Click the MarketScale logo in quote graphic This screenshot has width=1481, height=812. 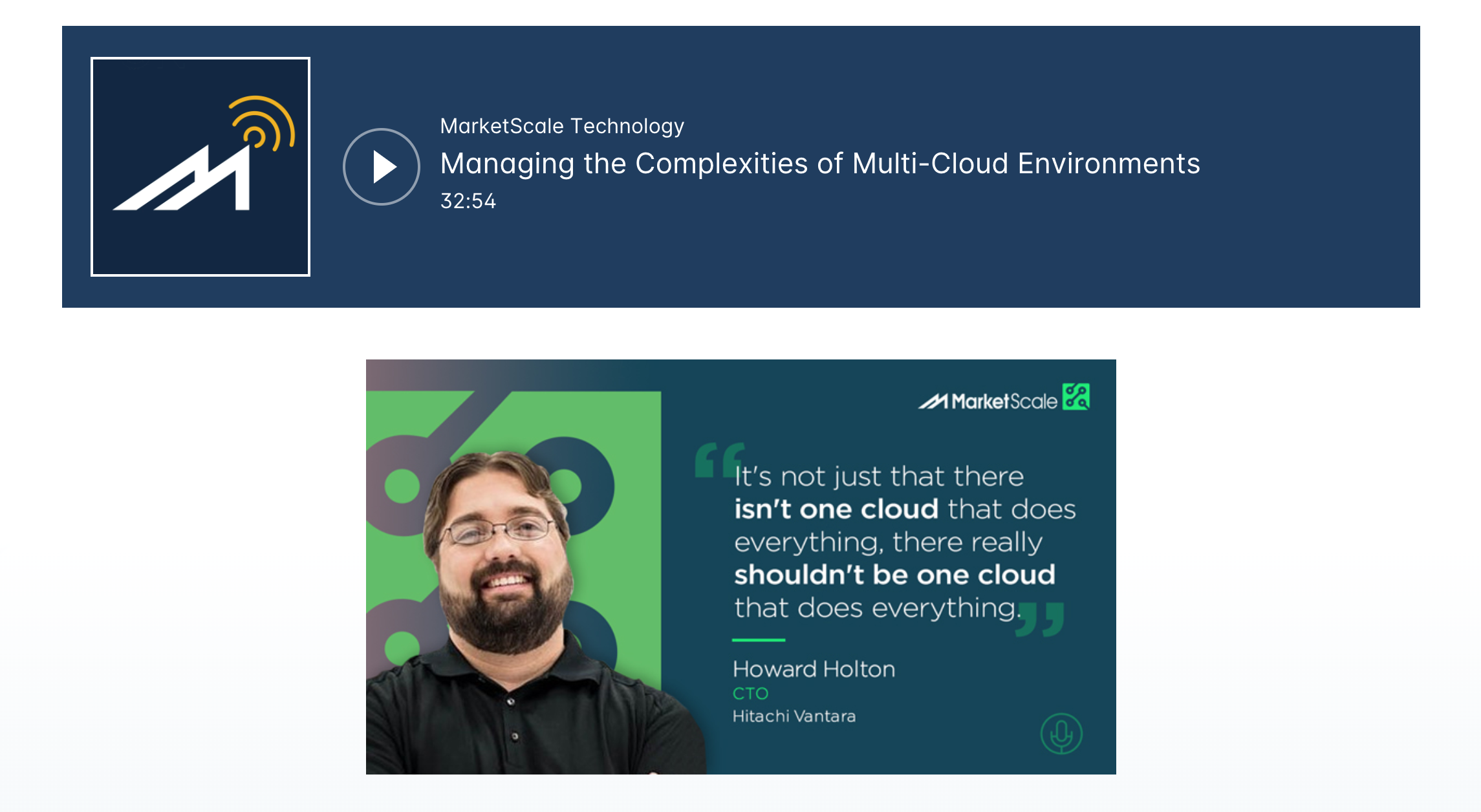[988, 401]
